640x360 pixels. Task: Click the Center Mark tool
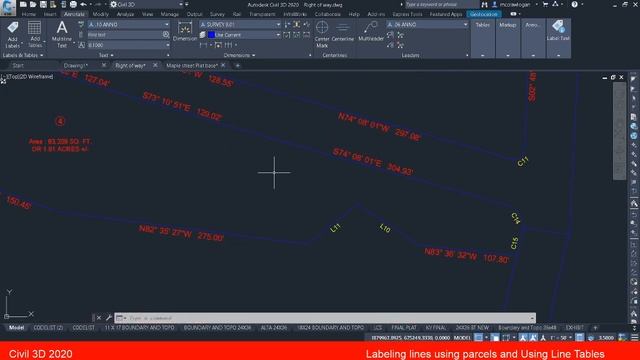pos(322,34)
